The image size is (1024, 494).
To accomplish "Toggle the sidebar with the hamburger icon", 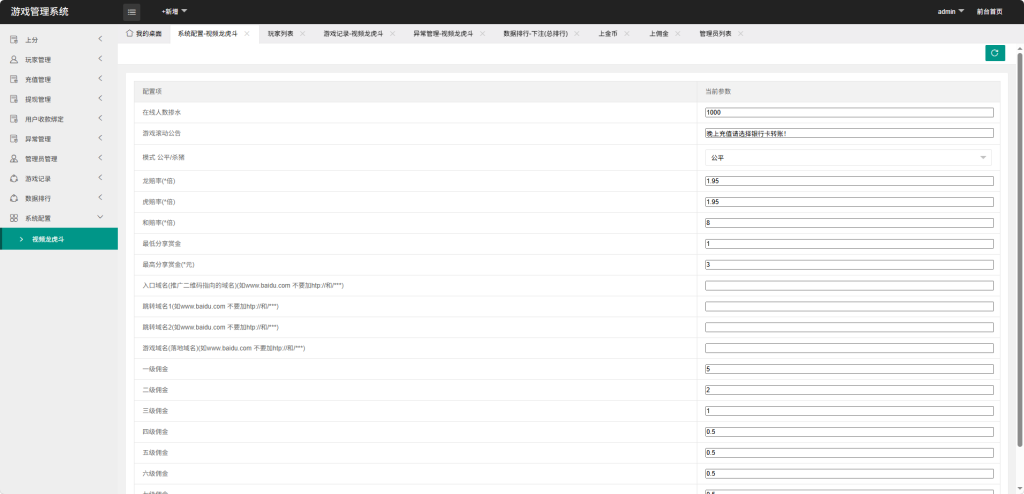I will coord(131,12).
